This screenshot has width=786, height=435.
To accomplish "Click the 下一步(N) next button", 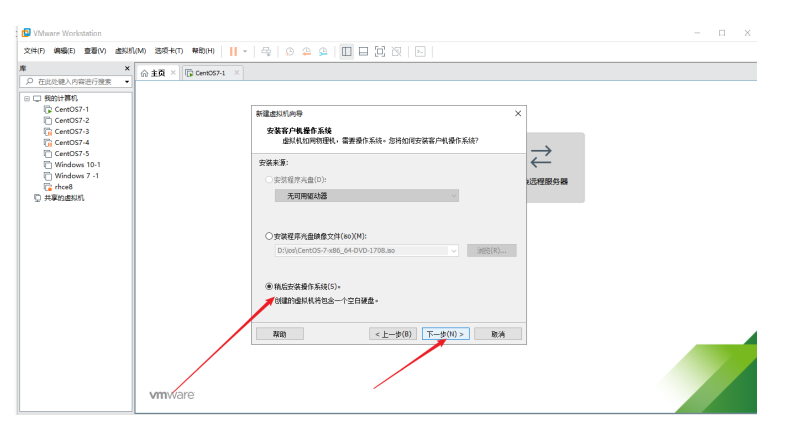I will 446,334.
